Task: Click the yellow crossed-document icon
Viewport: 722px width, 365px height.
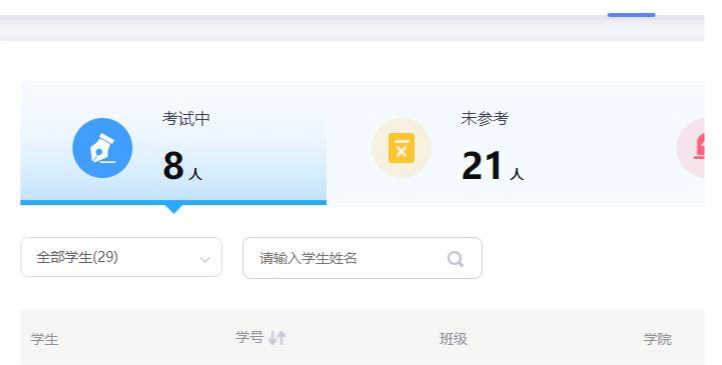Action: click(401, 148)
